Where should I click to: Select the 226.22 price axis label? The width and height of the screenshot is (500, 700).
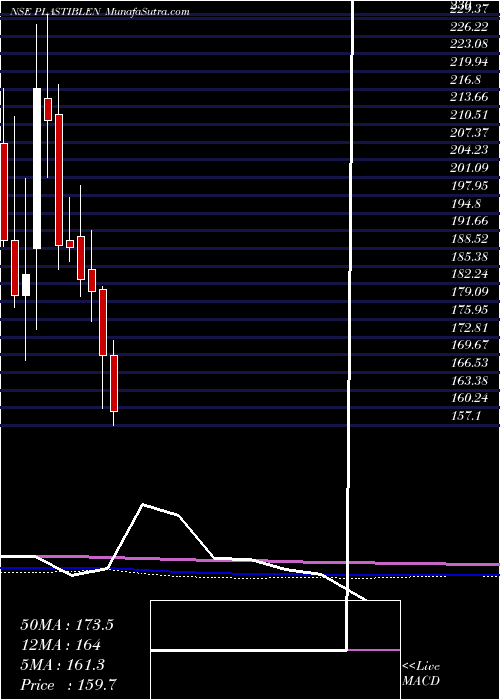(471, 27)
